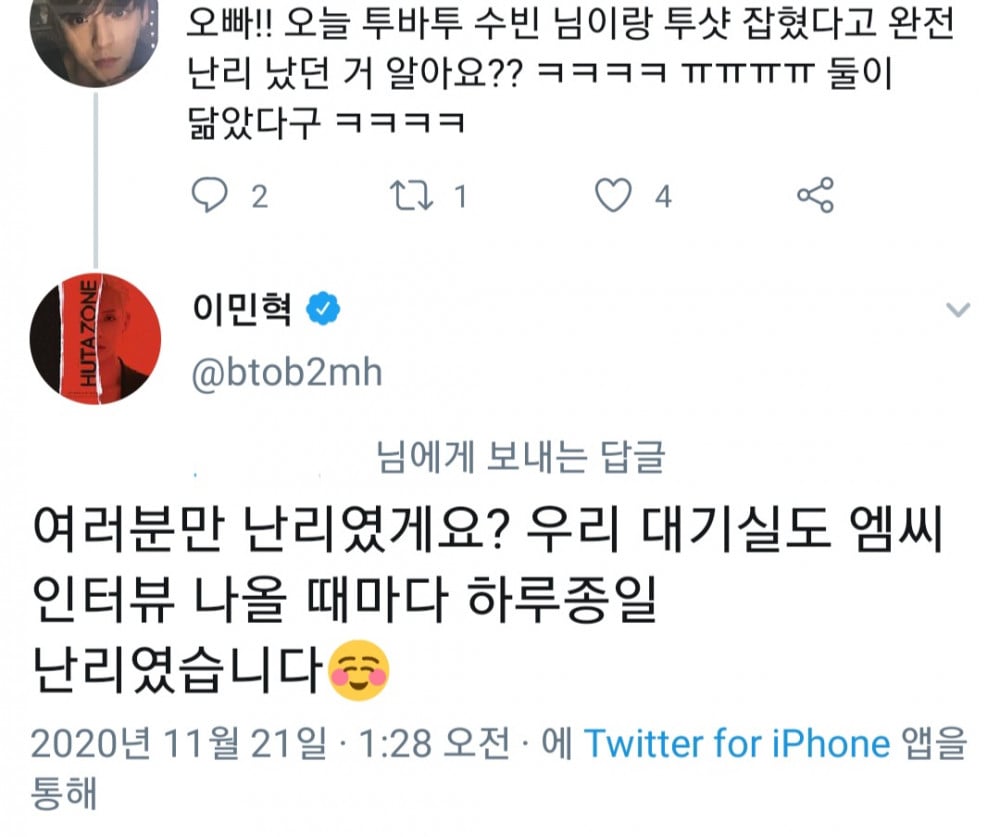The image size is (1000, 837).
Task: Click the like count 4
Action: 663,196
